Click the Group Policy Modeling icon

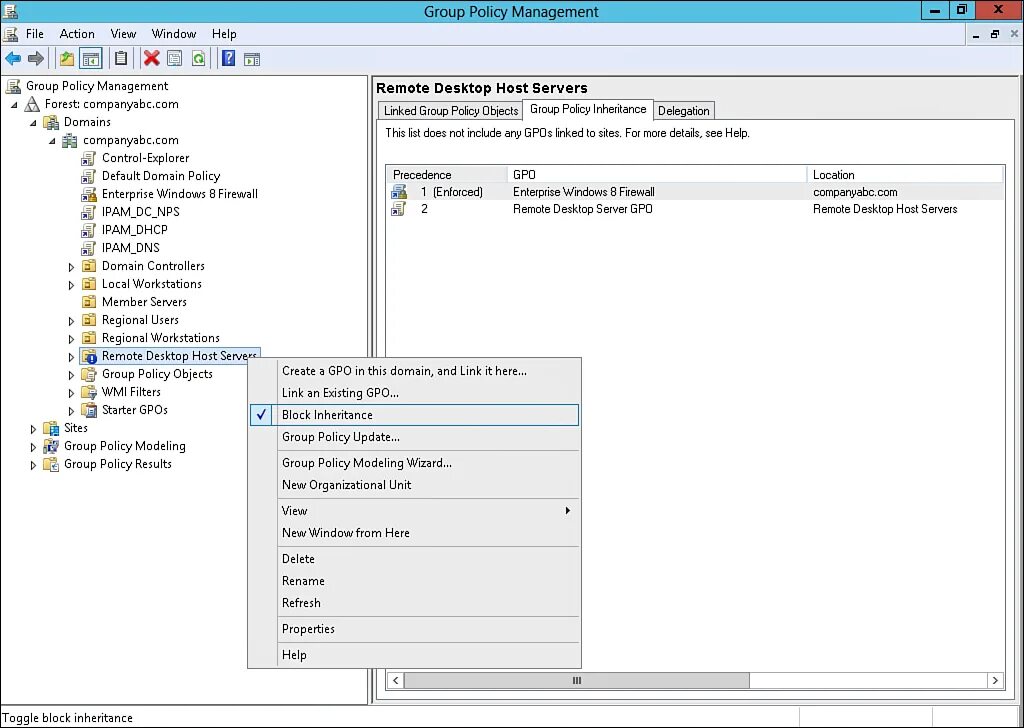point(51,446)
